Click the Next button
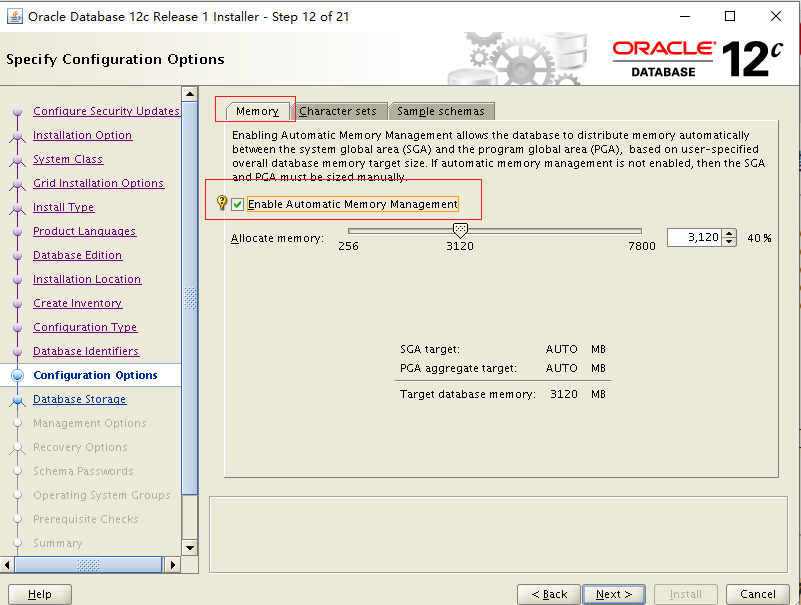801x605 pixels. [x=613, y=594]
